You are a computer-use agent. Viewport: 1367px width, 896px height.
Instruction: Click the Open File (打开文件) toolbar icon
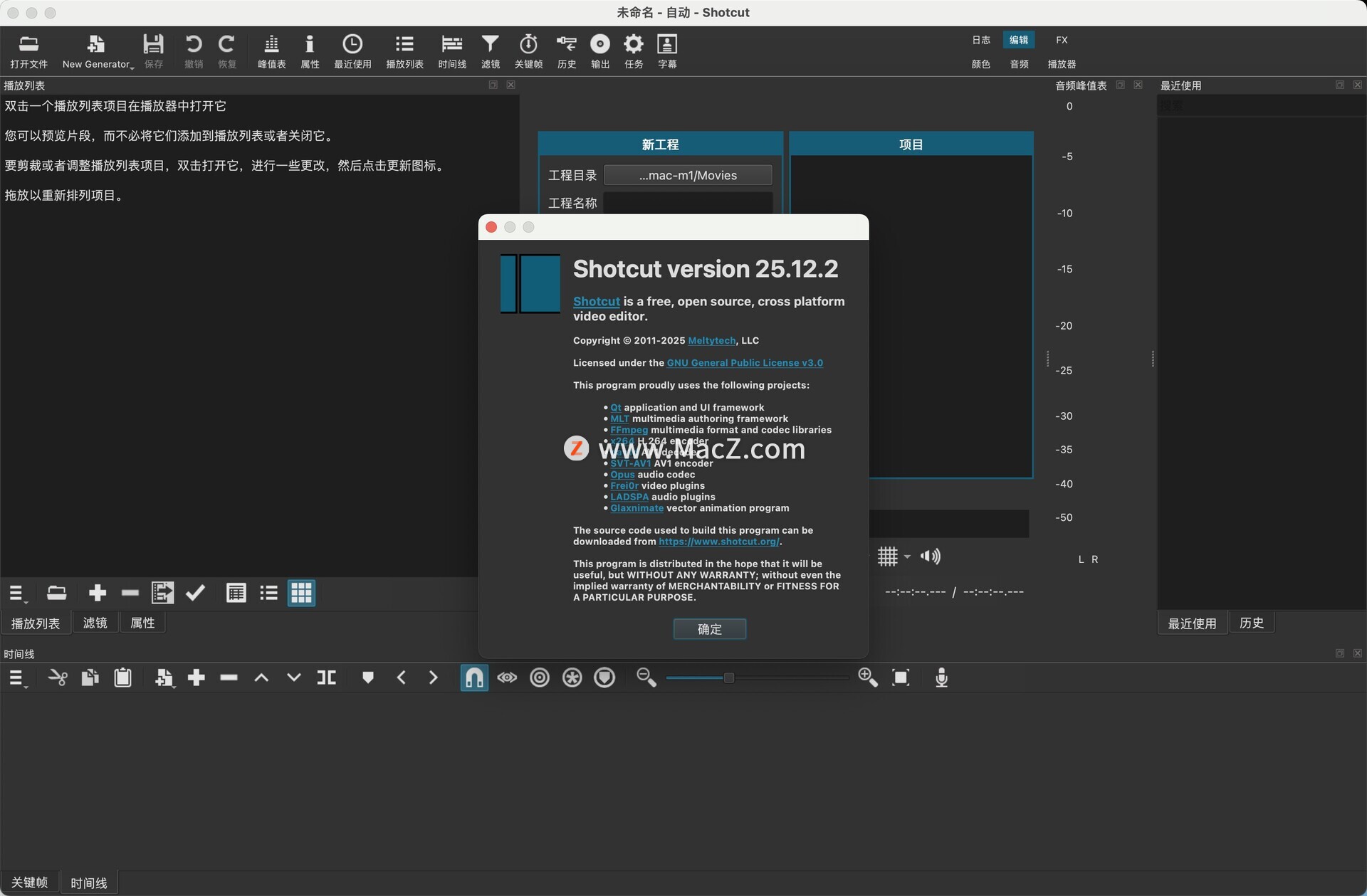tap(28, 51)
